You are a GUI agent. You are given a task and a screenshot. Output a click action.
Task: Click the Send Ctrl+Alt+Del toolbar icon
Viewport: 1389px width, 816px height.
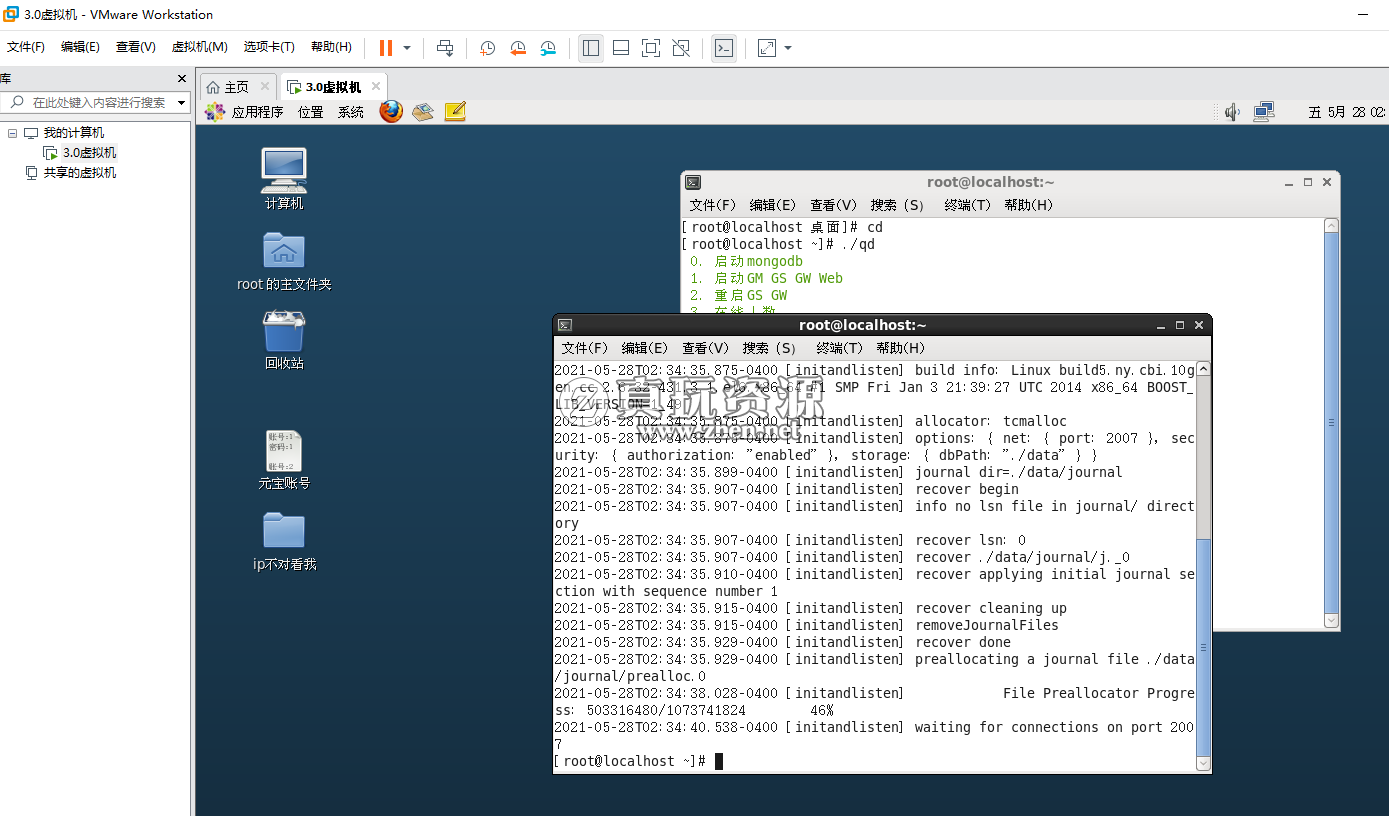click(x=445, y=47)
